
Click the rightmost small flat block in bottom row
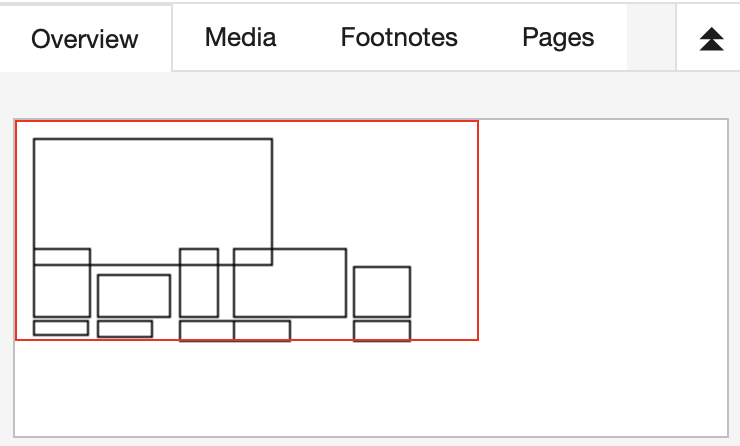point(382,331)
